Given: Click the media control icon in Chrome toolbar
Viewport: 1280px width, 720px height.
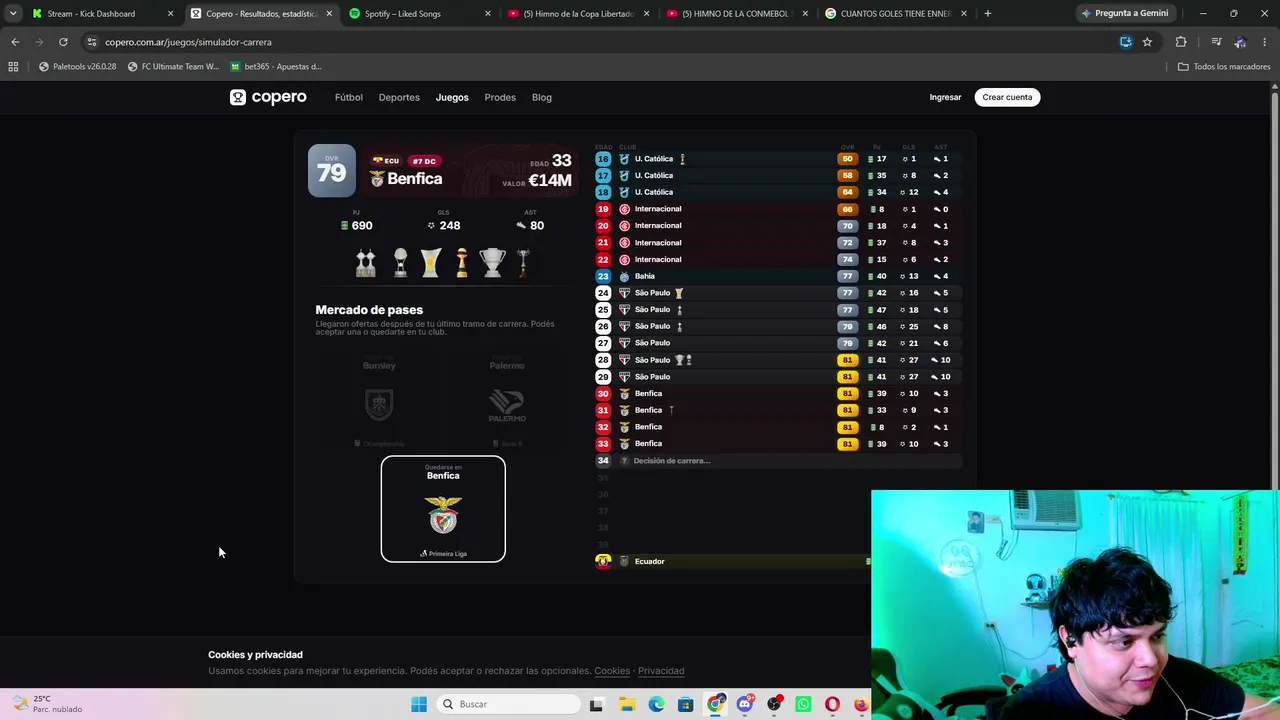Looking at the screenshot, I should point(1216,42).
